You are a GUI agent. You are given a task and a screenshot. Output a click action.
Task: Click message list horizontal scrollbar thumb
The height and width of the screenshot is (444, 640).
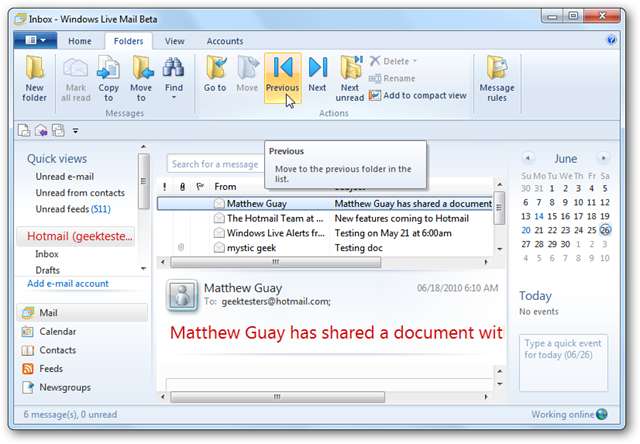(276, 262)
